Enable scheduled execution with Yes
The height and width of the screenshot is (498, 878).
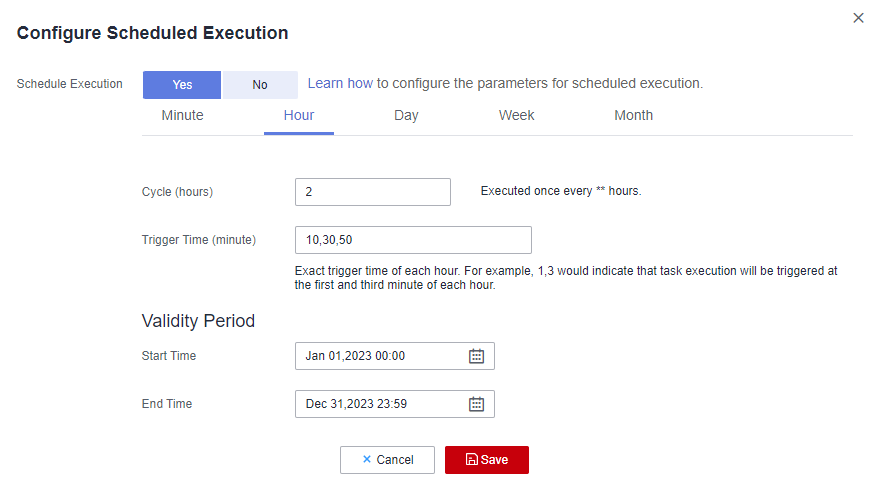(x=182, y=85)
